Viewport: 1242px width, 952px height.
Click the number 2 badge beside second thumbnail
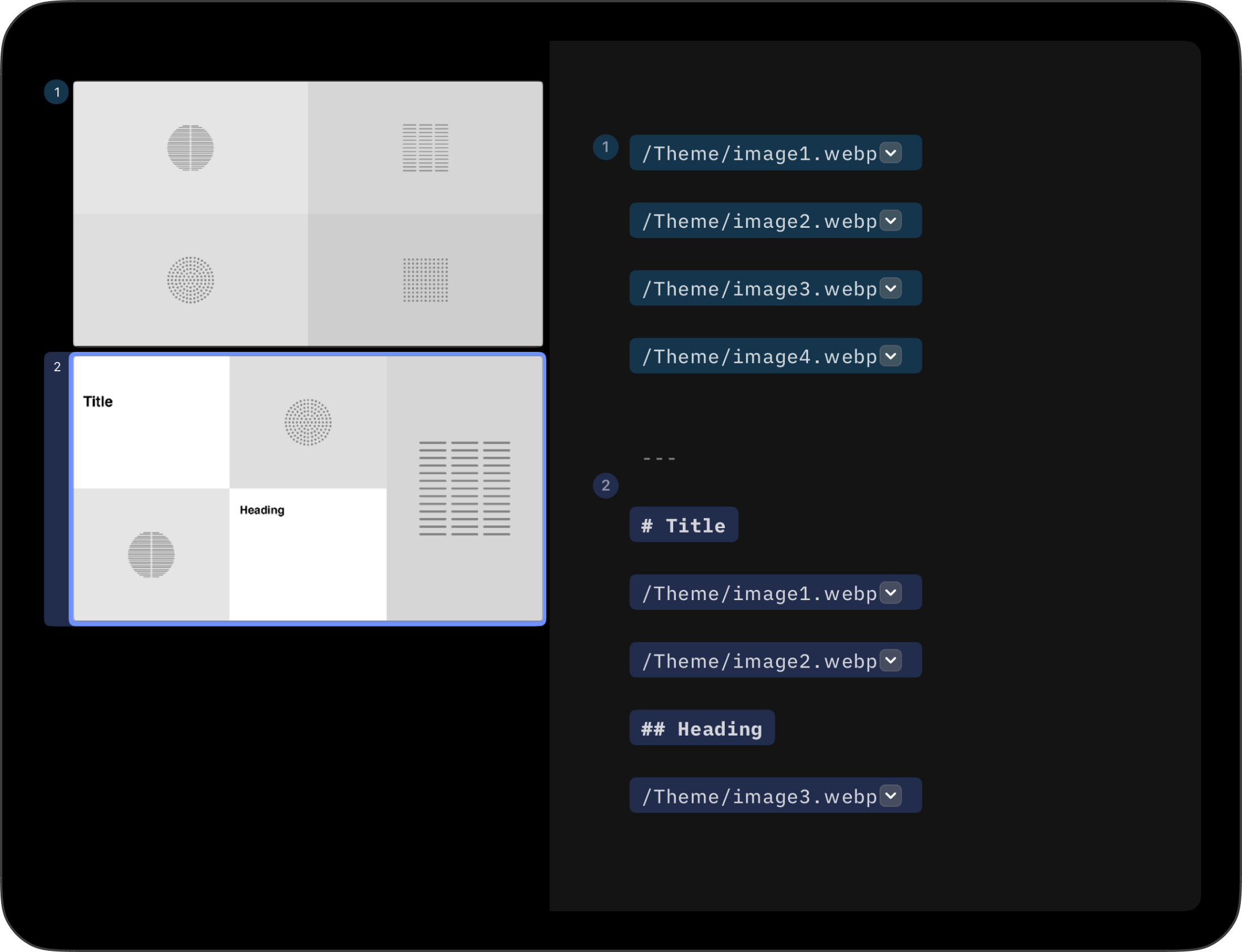pos(57,367)
